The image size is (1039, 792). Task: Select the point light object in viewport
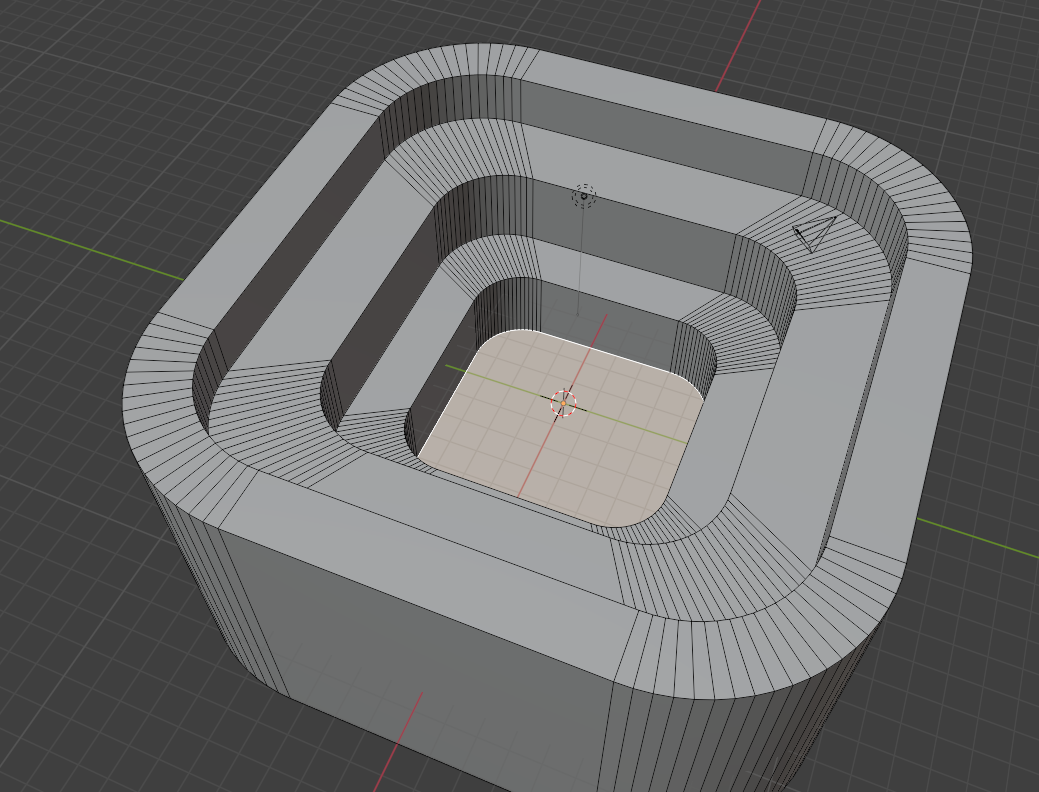[x=584, y=196]
